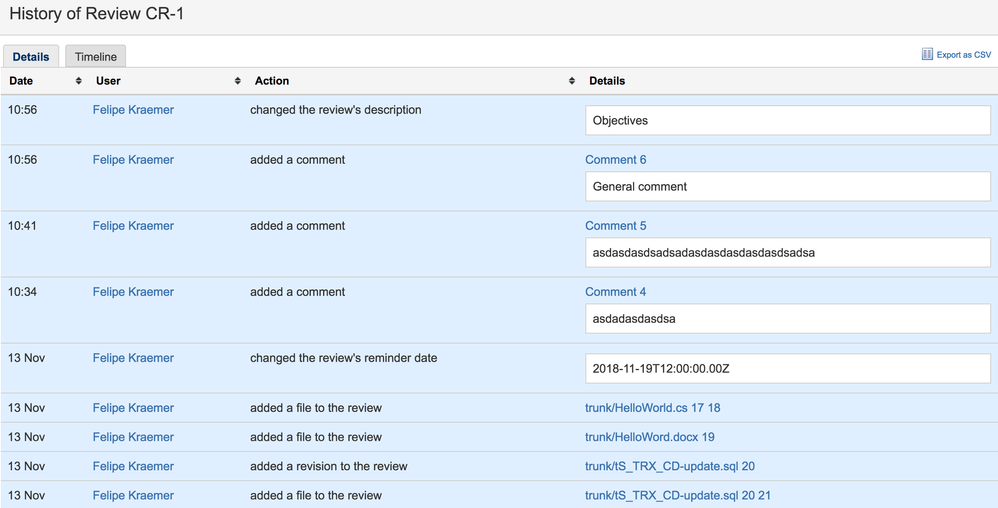Click the 2018-11-19T12:00:00.00Z reminder date box
Image resolution: width=998 pixels, height=508 pixels.
[x=788, y=369]
